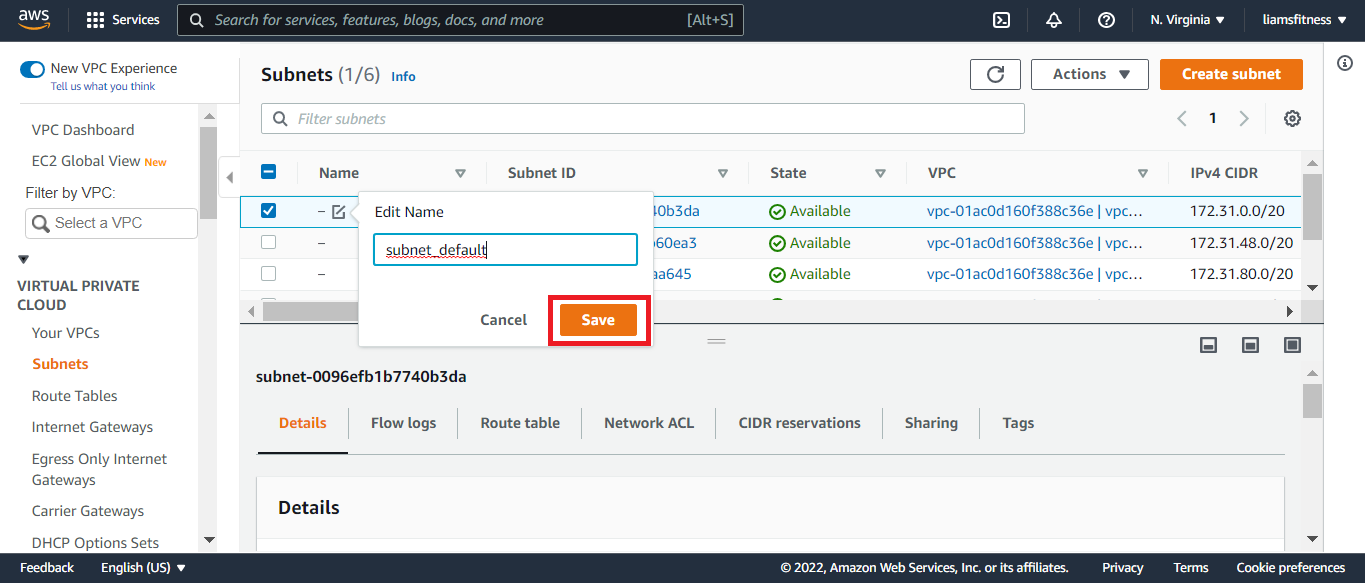Open AWS CloudShell terminal icon
The width and height of the screenshot is (1365, 583).
click(1000, 20)
